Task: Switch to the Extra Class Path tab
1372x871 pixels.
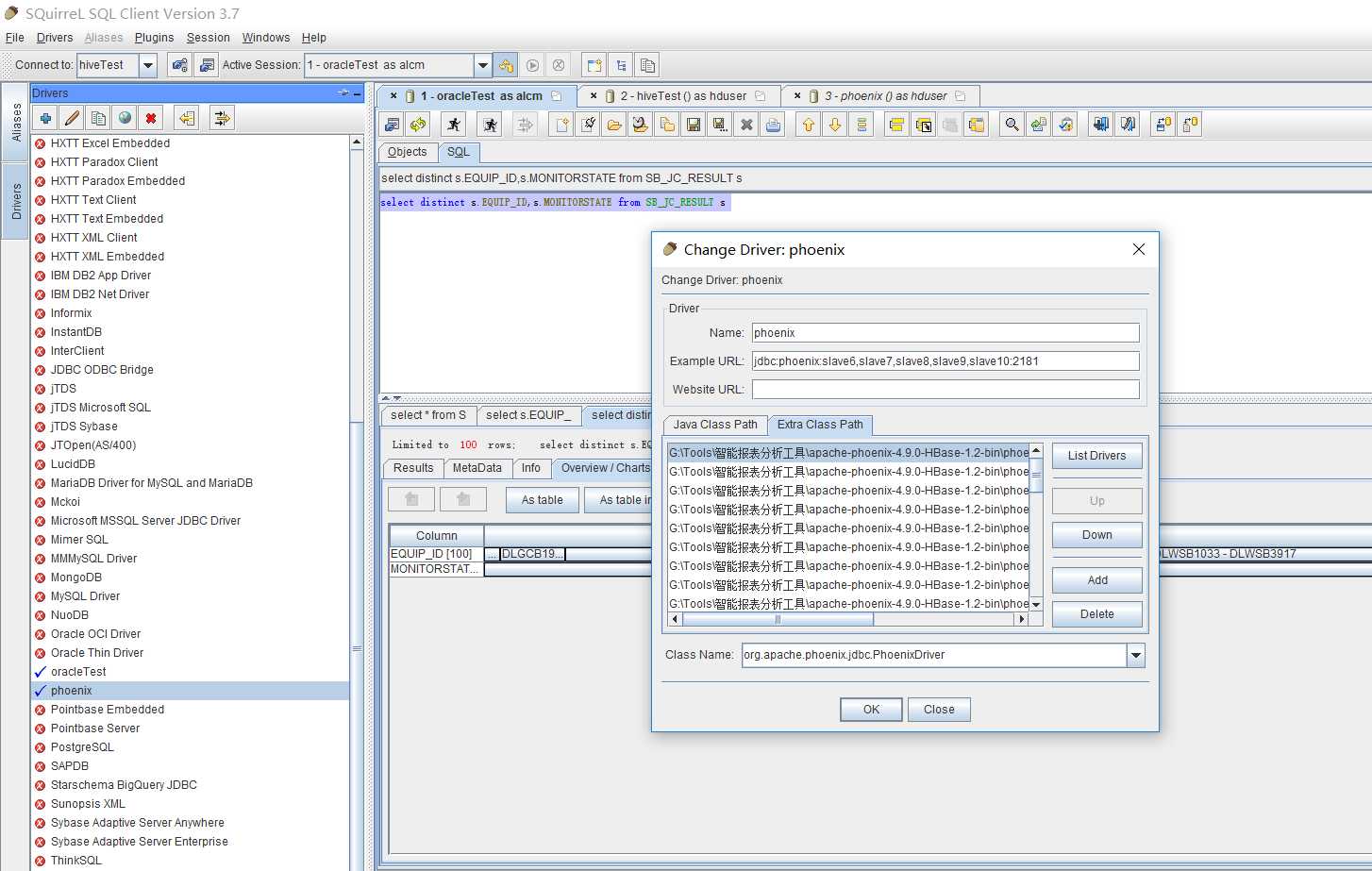Action: [820, 425]
